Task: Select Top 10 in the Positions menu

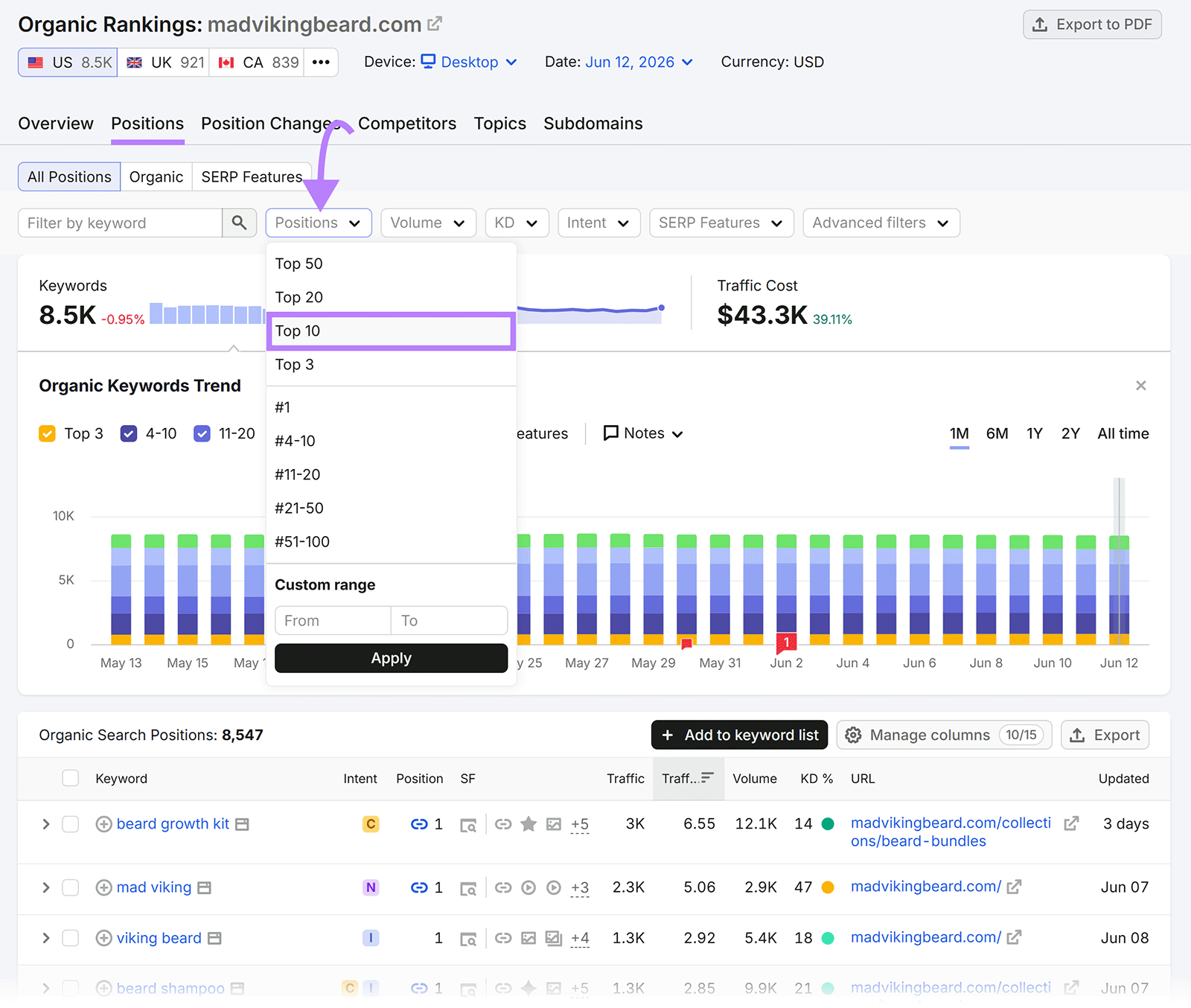Action: click(x=391, y=331)
